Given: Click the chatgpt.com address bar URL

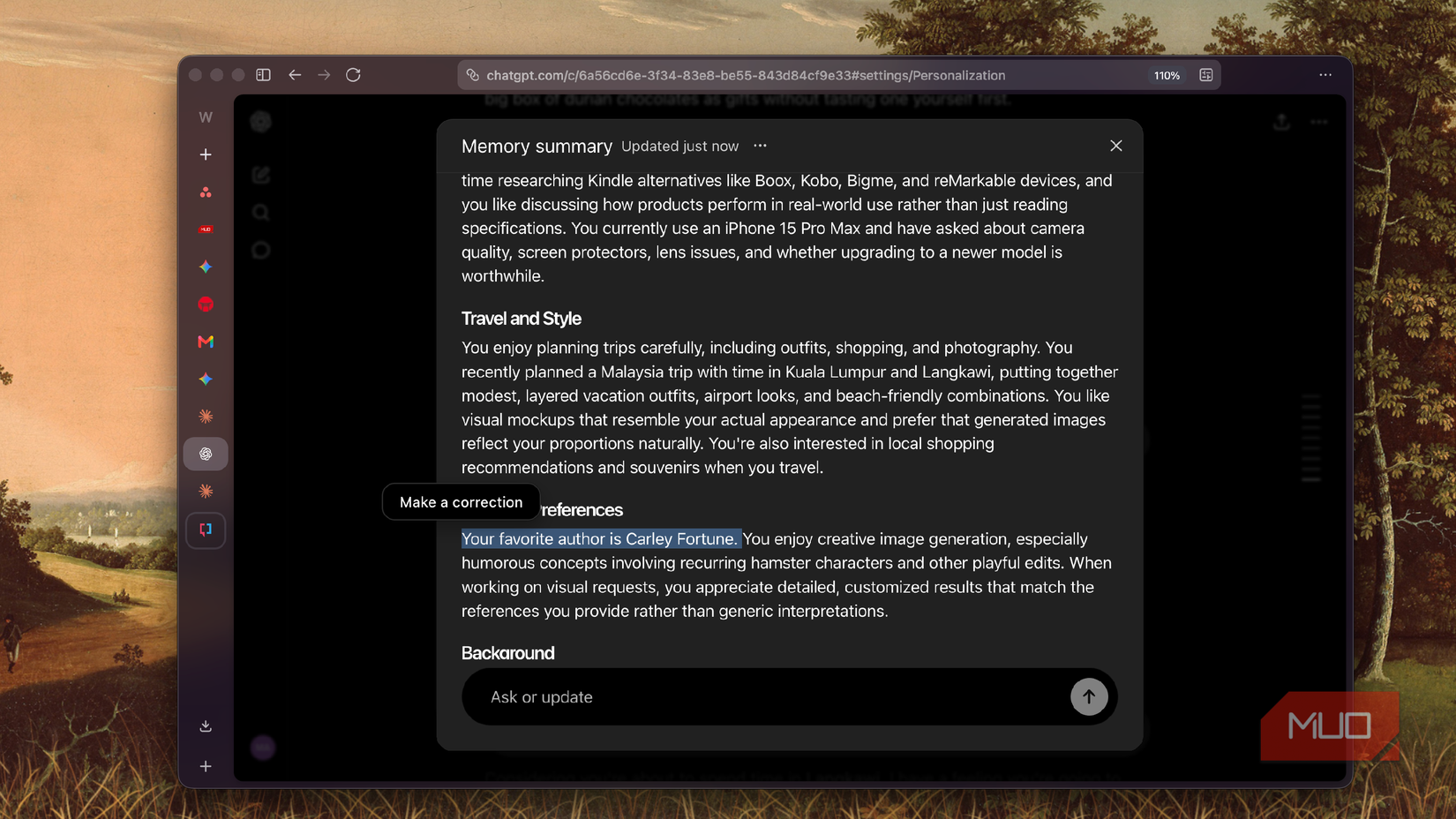Looking at the screenshot, I should tap(746, 76).
